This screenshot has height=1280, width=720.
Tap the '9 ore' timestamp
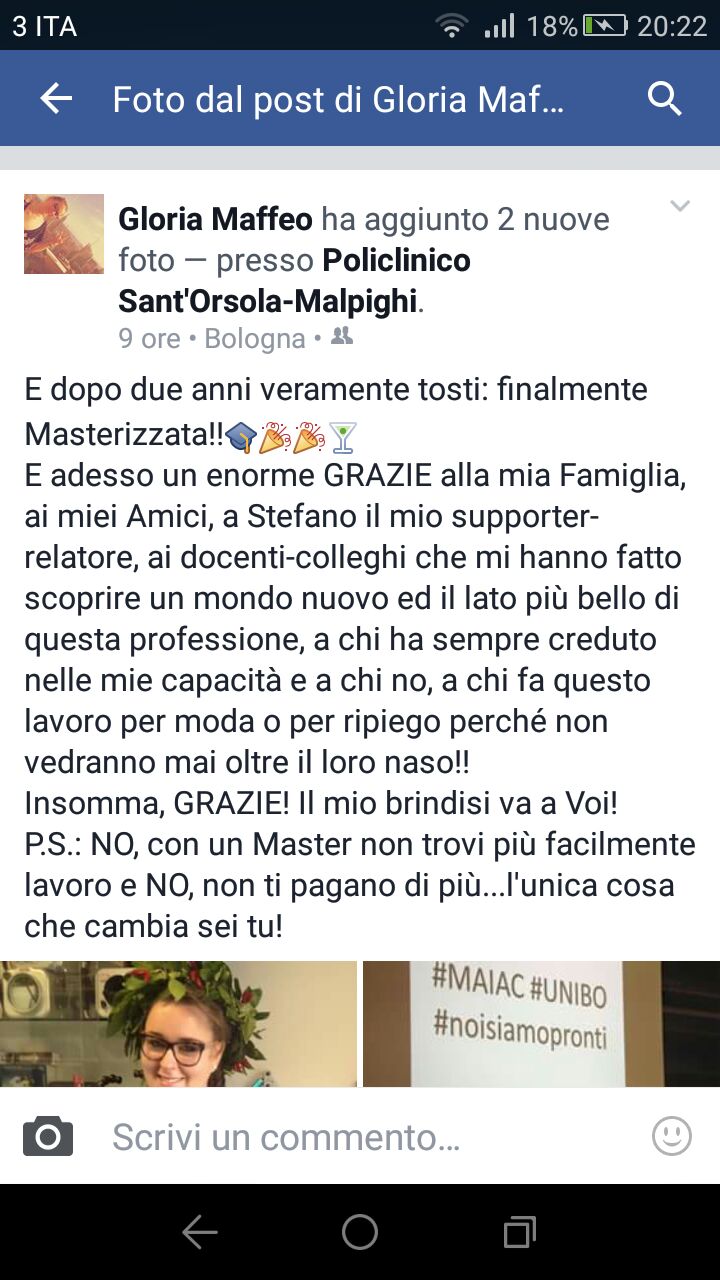(150, 339)
